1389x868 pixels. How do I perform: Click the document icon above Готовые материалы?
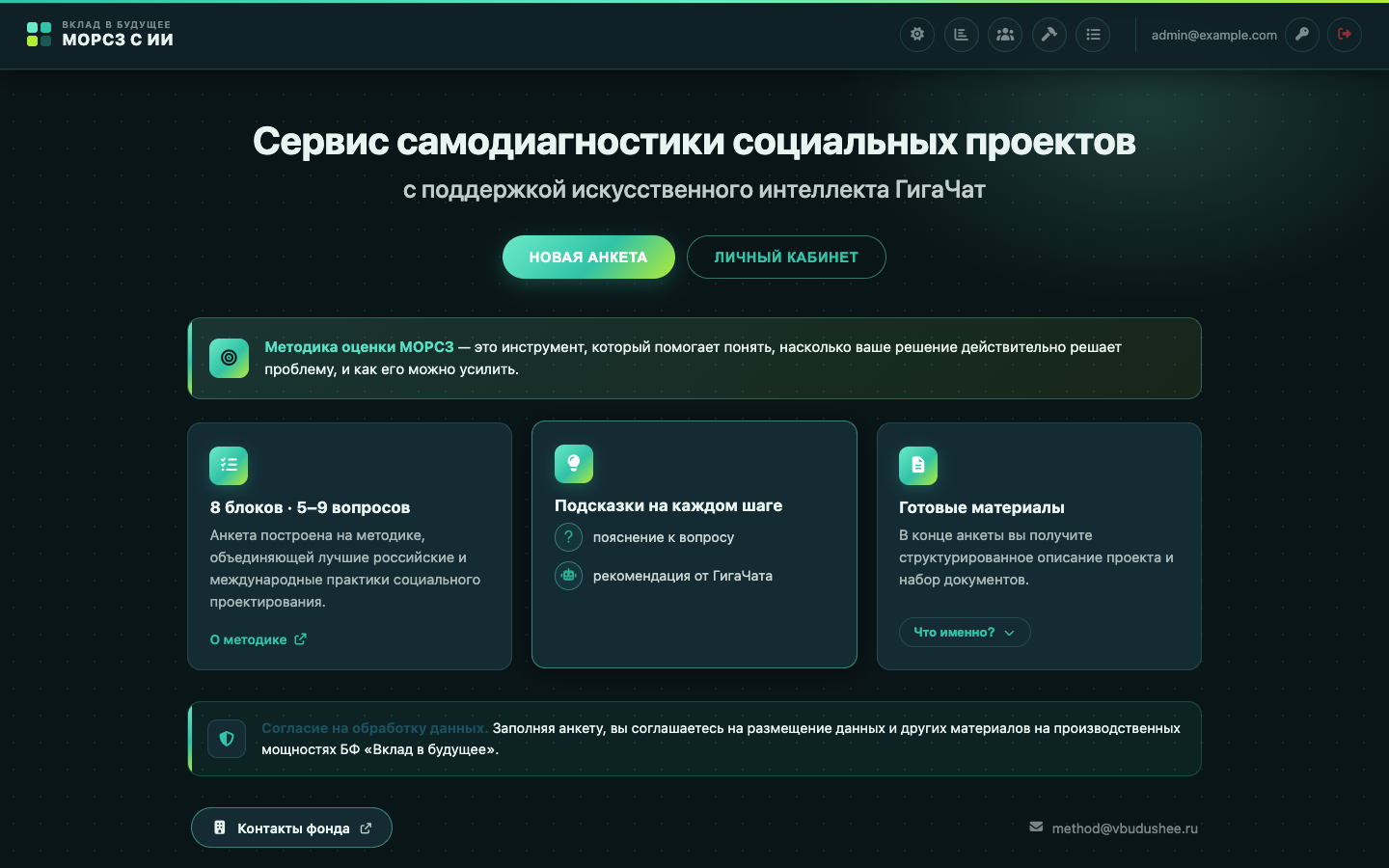(918, 466)
